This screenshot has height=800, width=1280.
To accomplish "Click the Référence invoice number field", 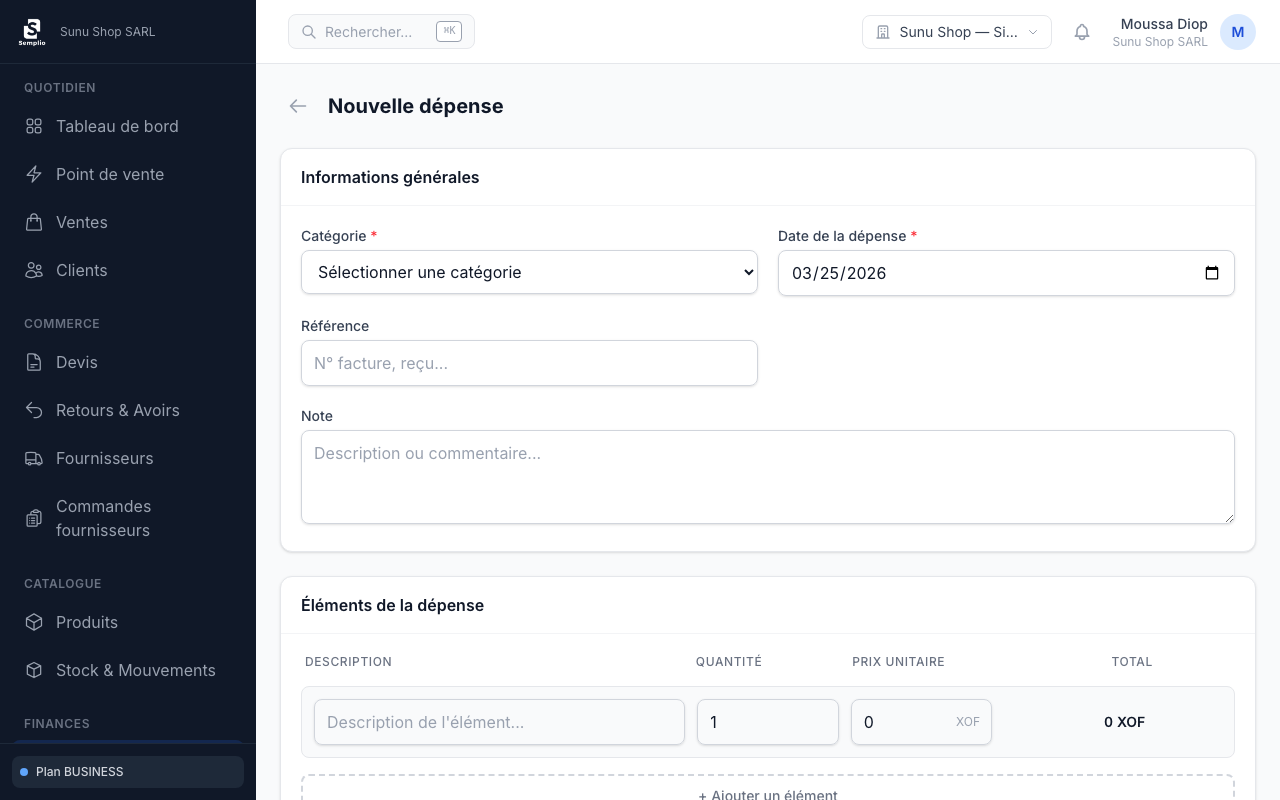I will coord(529,363).
